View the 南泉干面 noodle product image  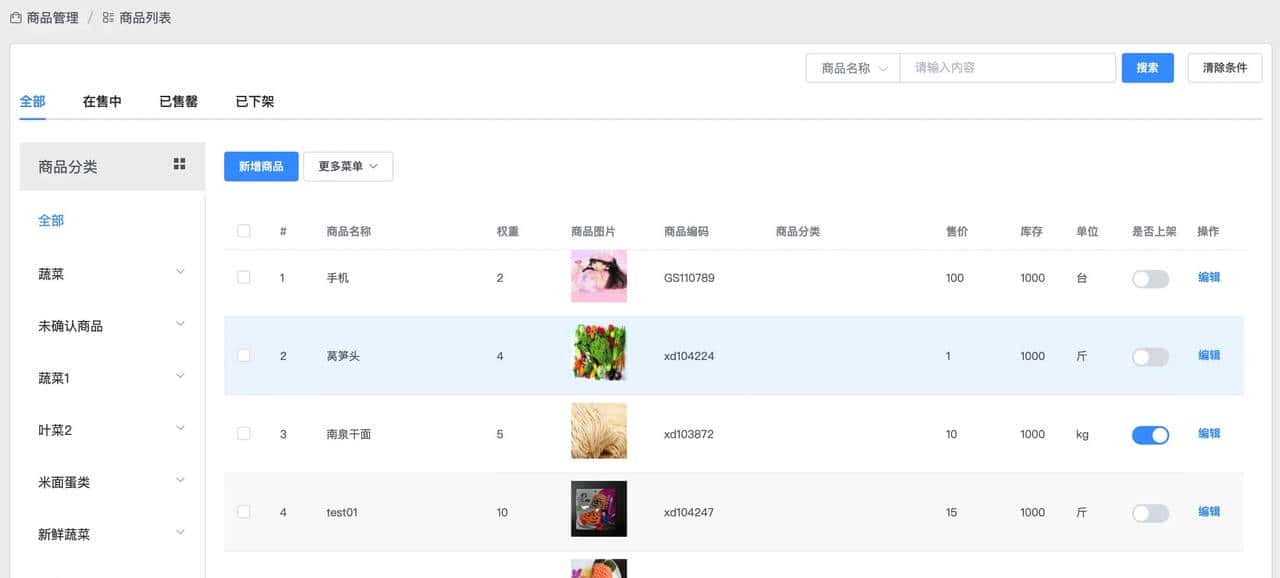pyautogui.click(x=598, y=431)
